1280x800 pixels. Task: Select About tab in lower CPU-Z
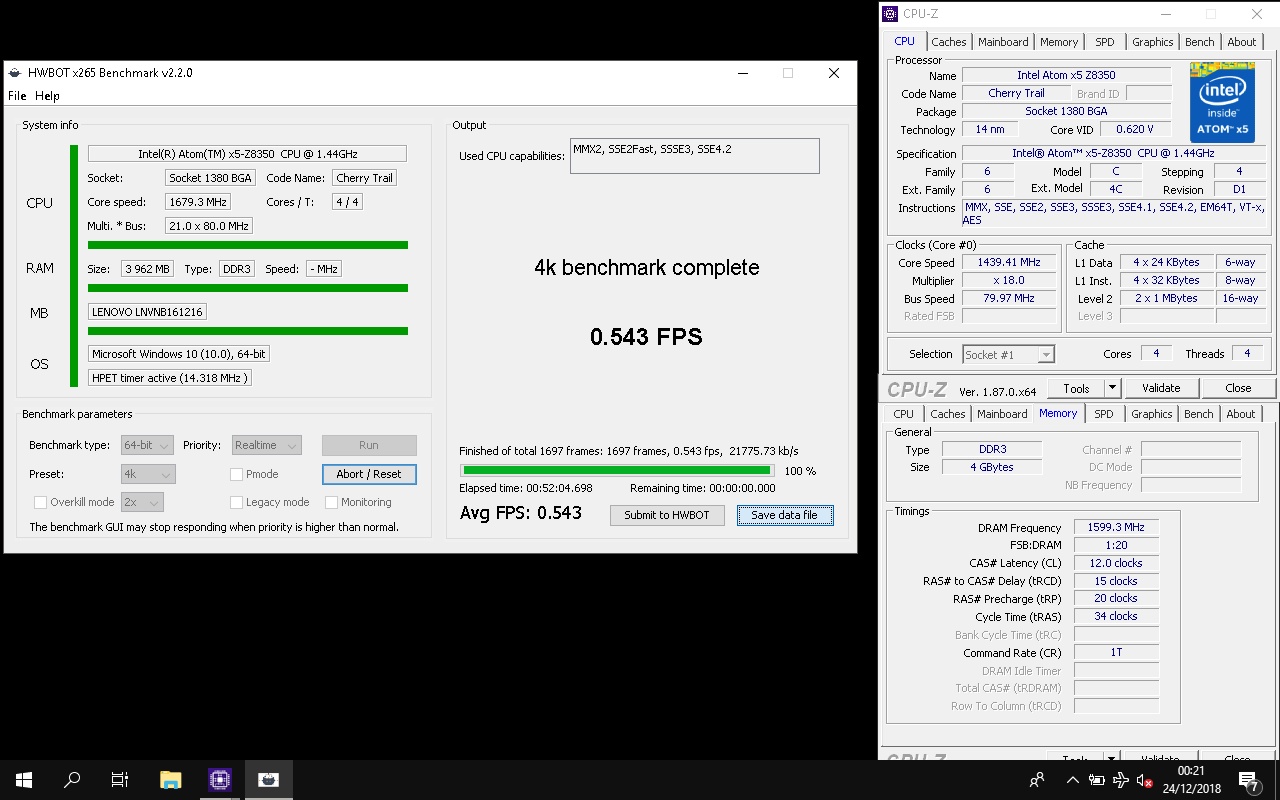pos(1241,414)
